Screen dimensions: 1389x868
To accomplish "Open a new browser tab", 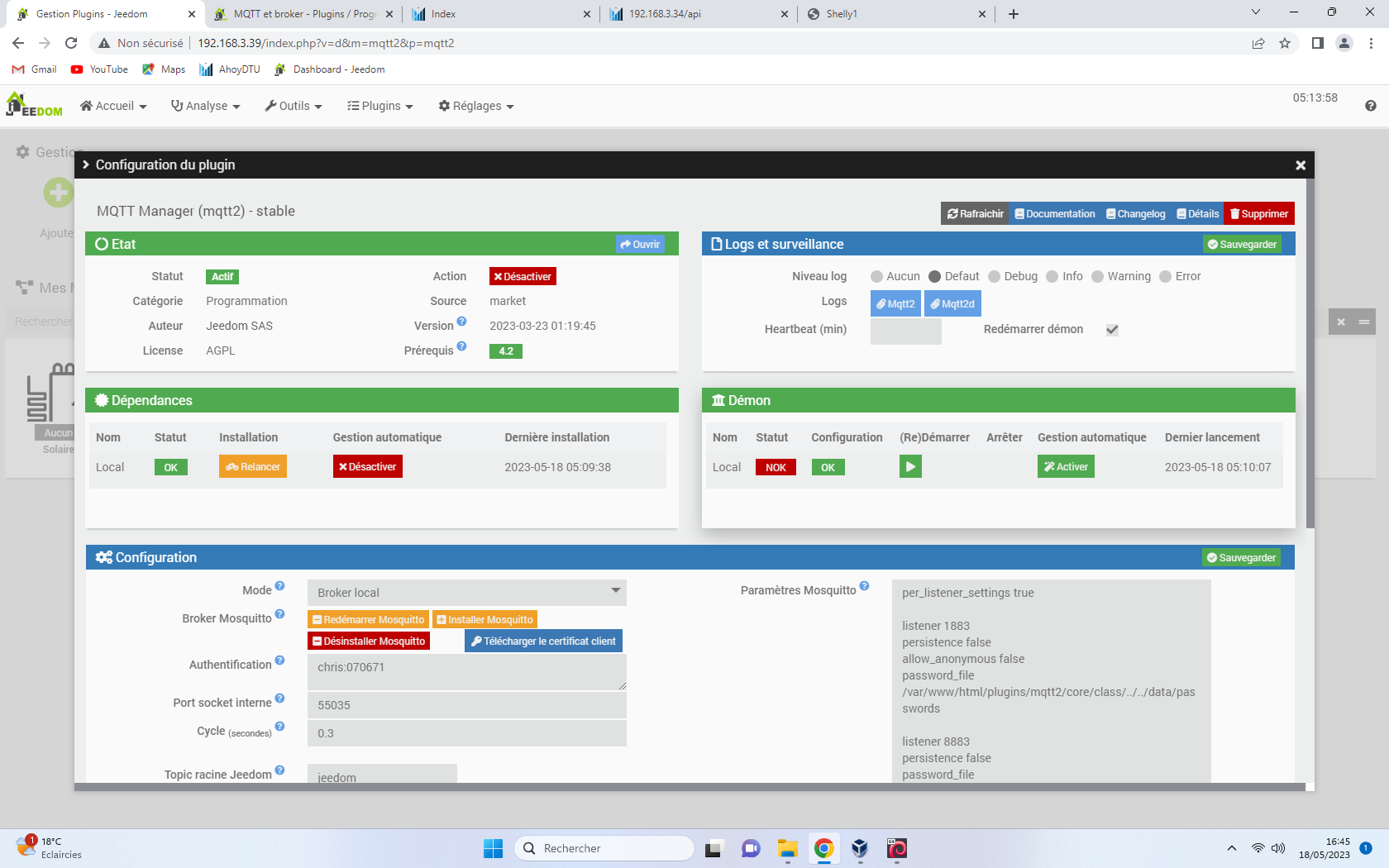I will click(1014, 14).
